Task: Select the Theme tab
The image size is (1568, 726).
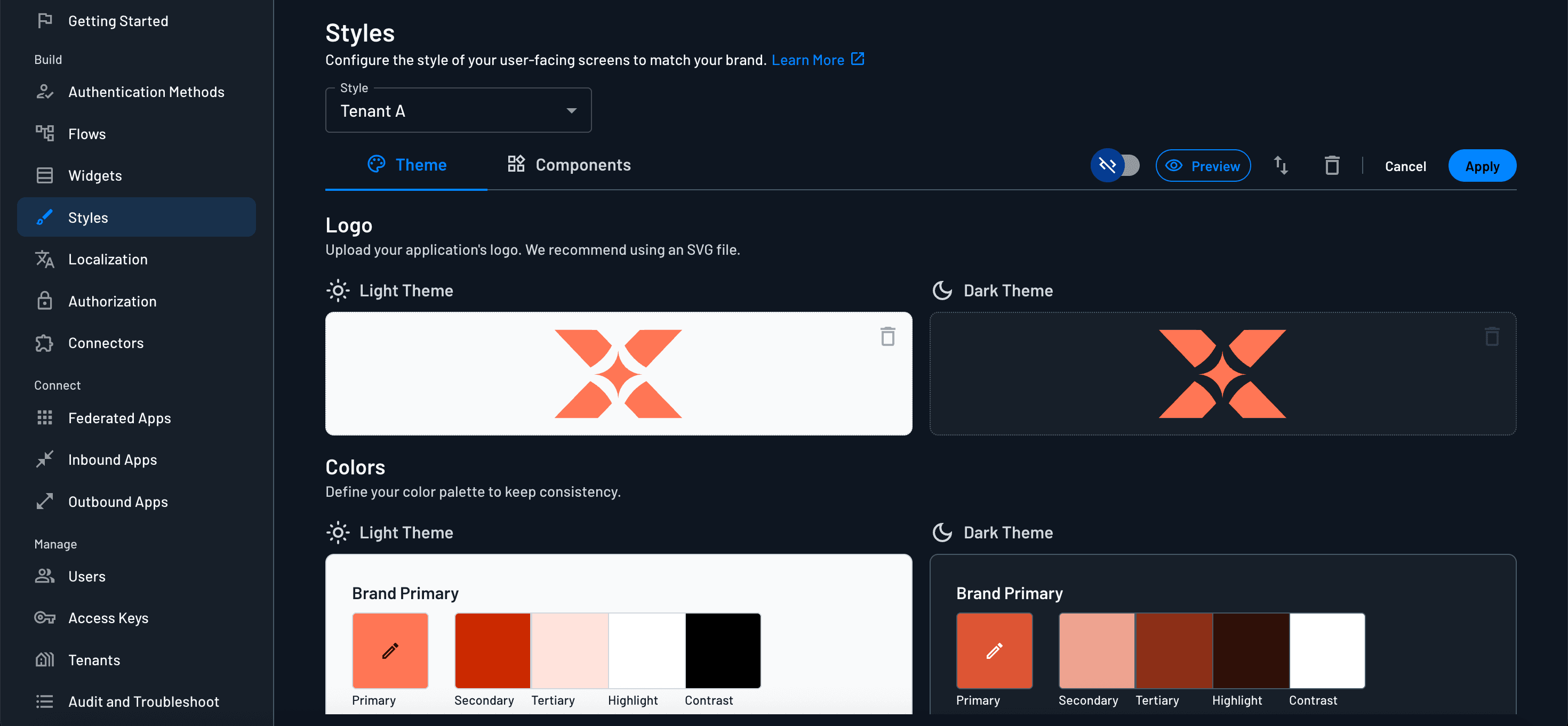Action: (406, 165)
